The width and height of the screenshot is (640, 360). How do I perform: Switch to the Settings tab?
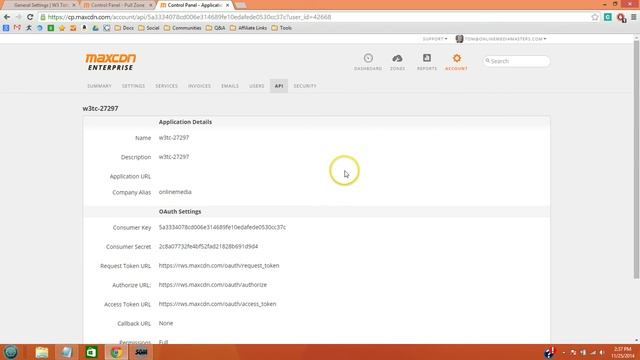point(133,86)
